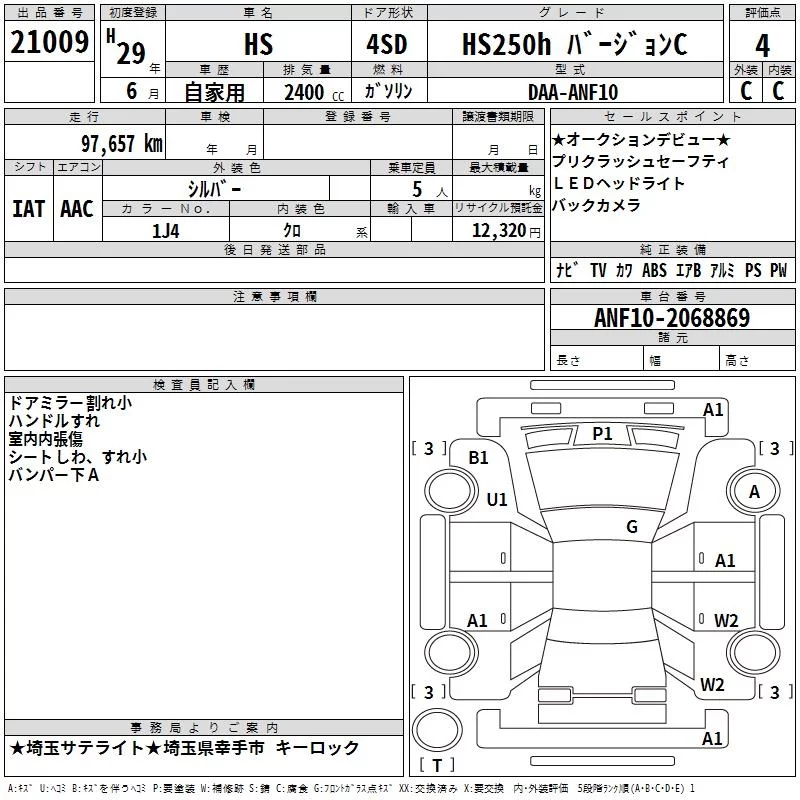This screenshot has width=800, height=800.
Task: Click inspector note バンパー下A
Action: [x=54, y=475]
